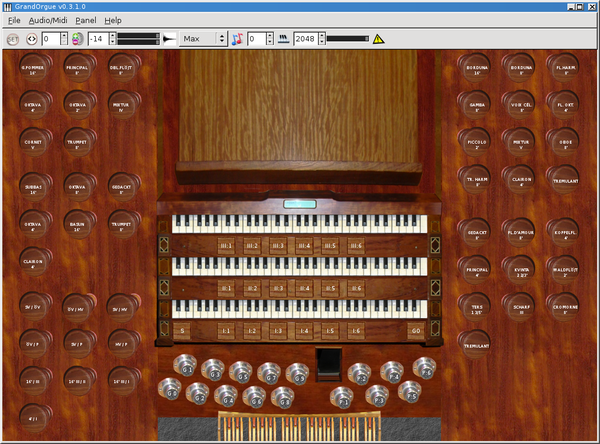This screenshot has width=600, height=444.
Task: Open the File menu
Action: click(x=14, y=21)
